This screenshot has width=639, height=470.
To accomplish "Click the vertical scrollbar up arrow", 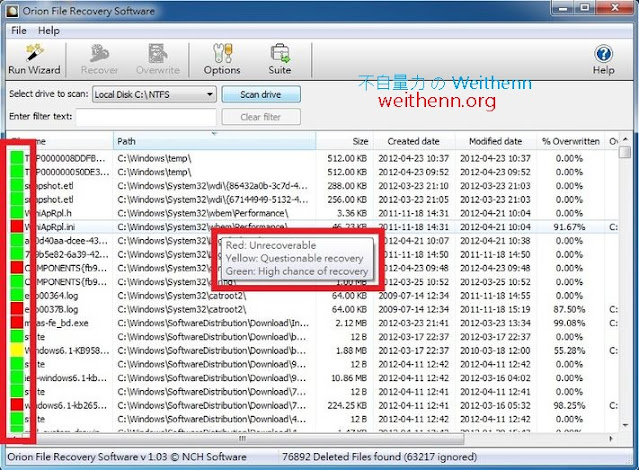I will coord(625,139).
